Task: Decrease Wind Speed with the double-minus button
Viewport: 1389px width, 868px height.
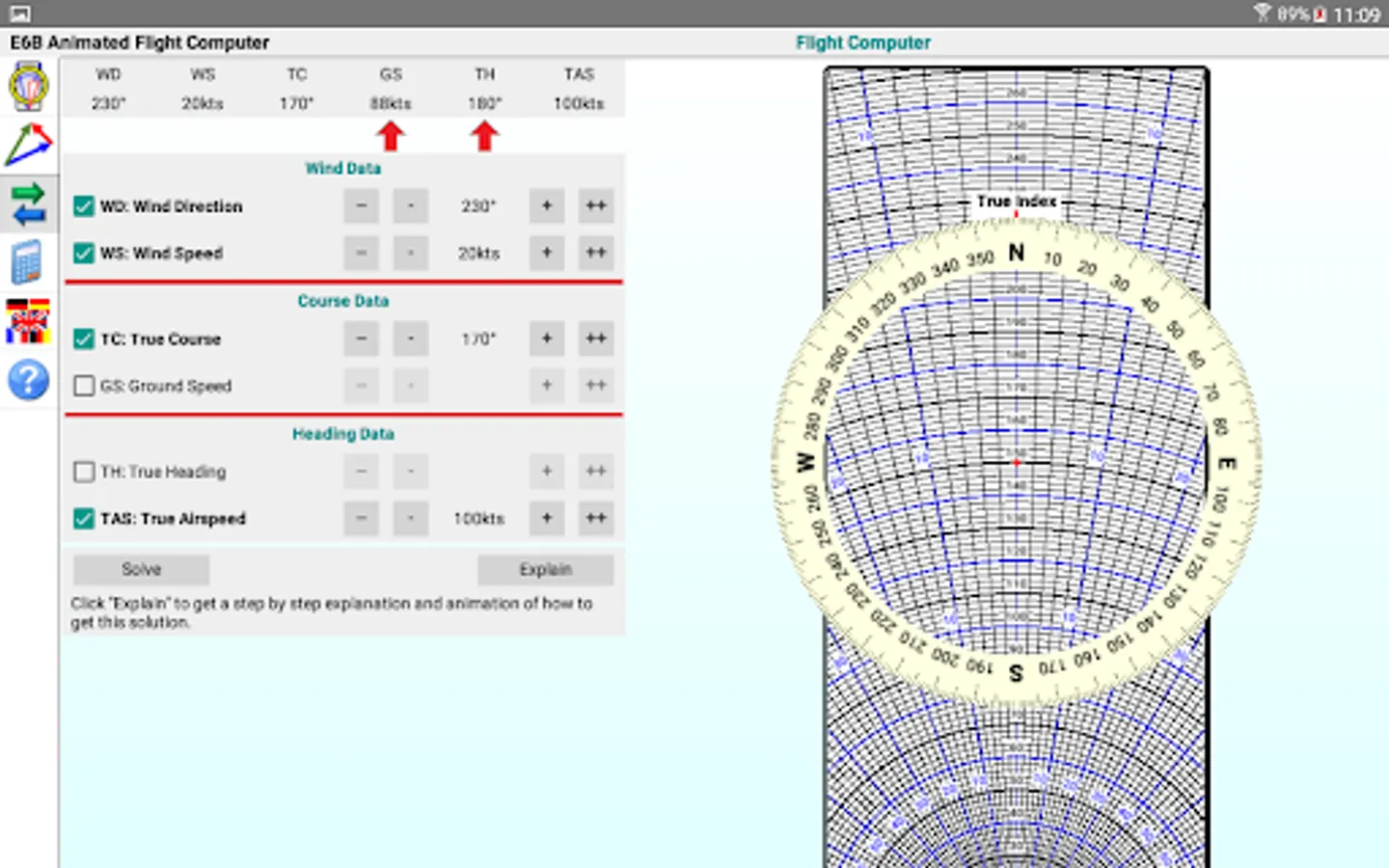Action: click(362, 253)
